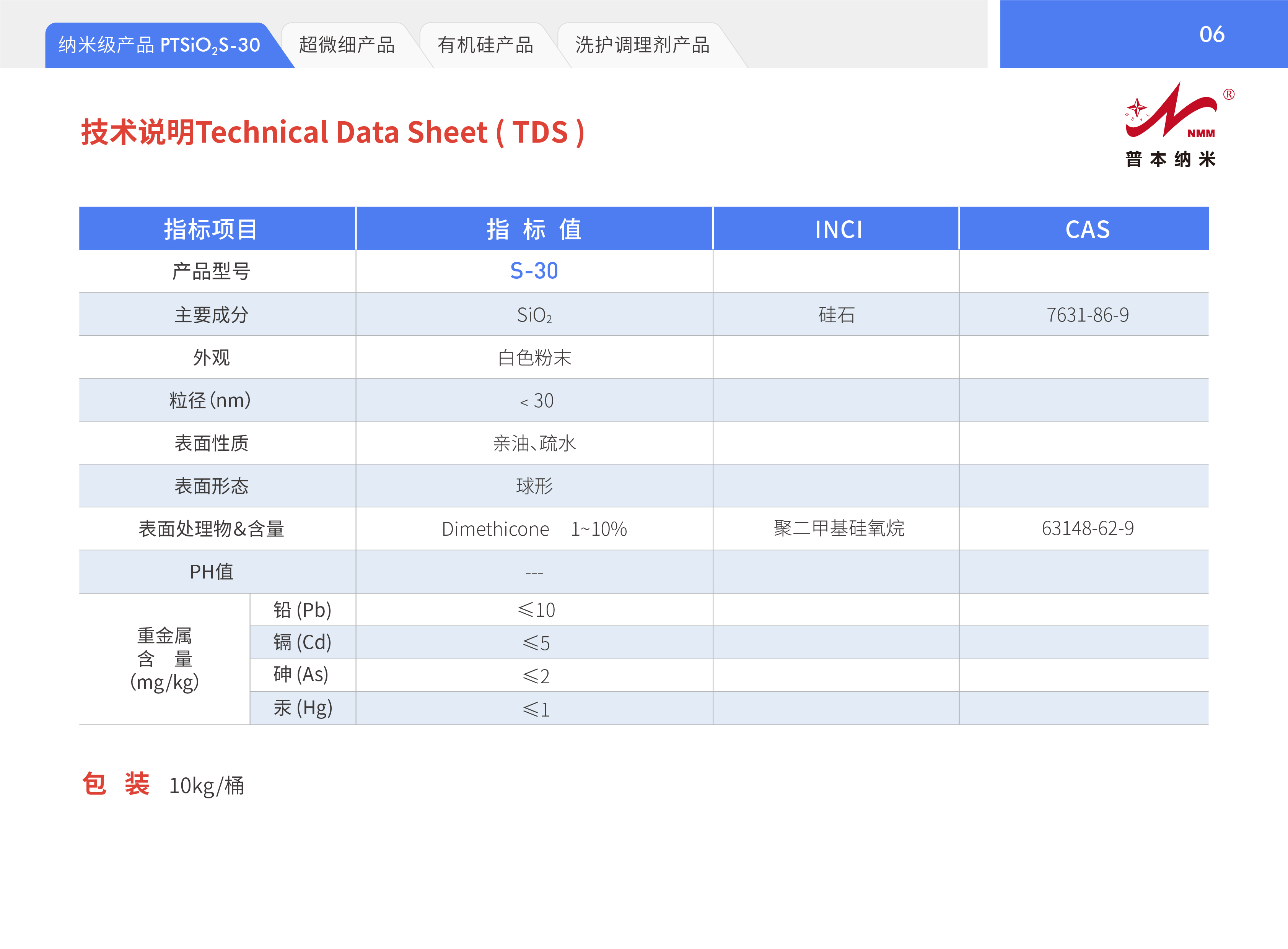This screenshot has width=1288, height=949.
Task: Open the 有机硅产品 tab
Action: click(485, 45)
